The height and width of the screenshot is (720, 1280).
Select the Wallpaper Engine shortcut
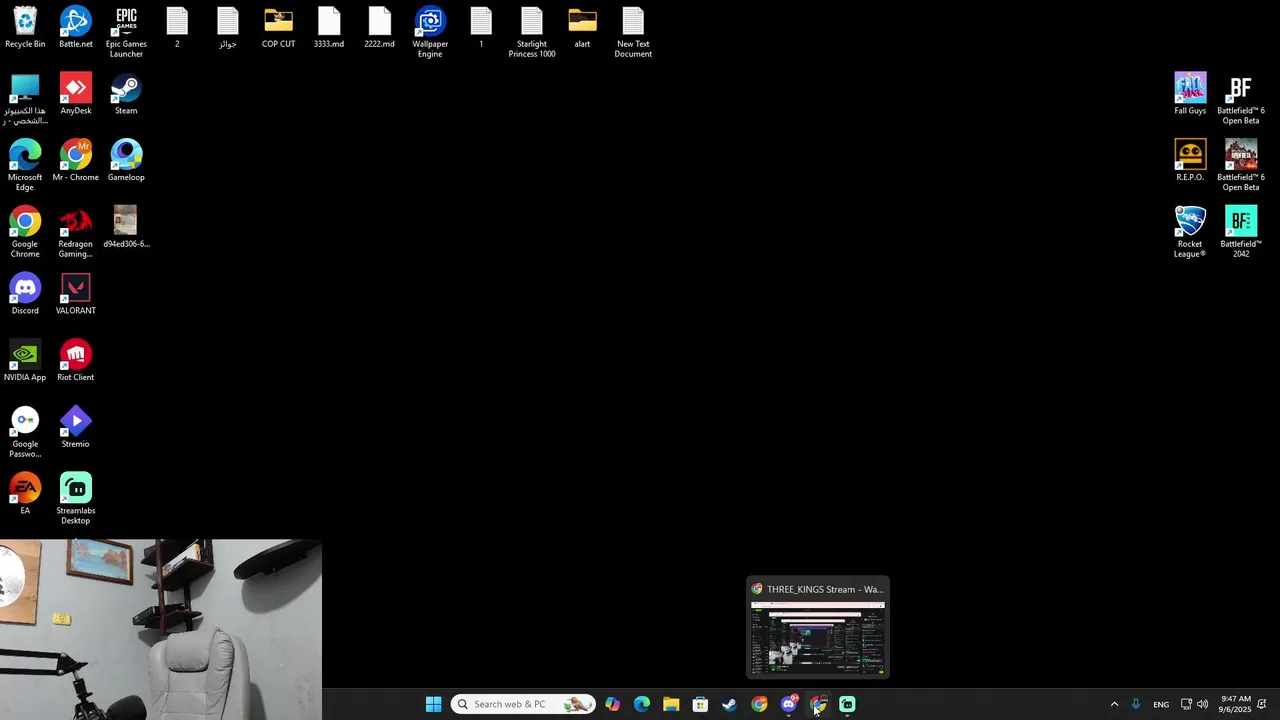click(x=430, y=33)
